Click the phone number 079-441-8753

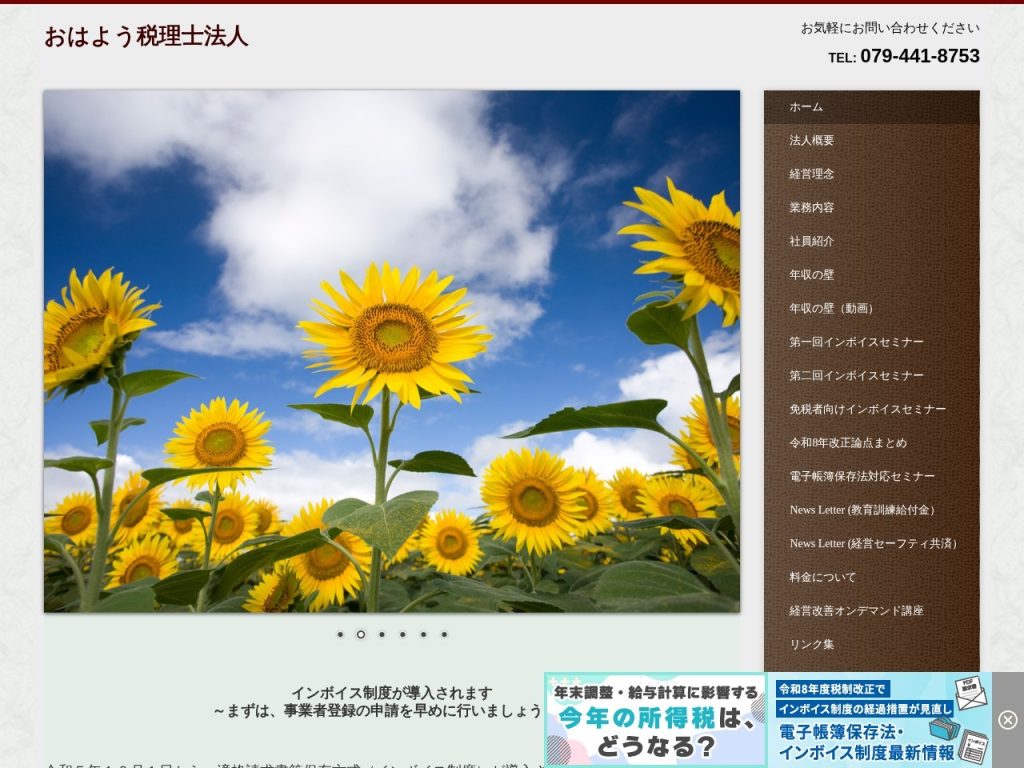(x=920, y=56)
